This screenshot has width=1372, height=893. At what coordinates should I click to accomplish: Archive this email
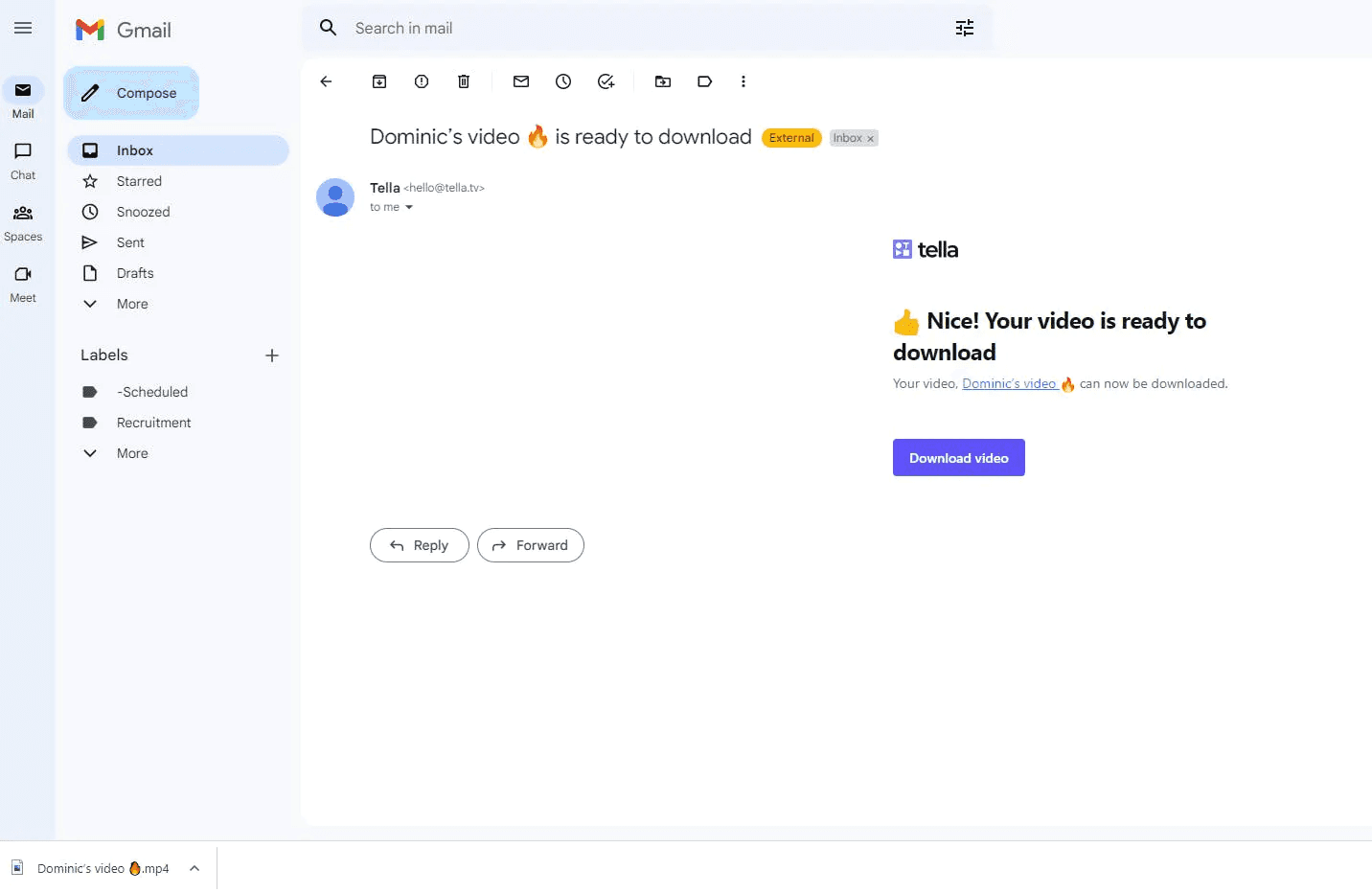tap(379, 81)
